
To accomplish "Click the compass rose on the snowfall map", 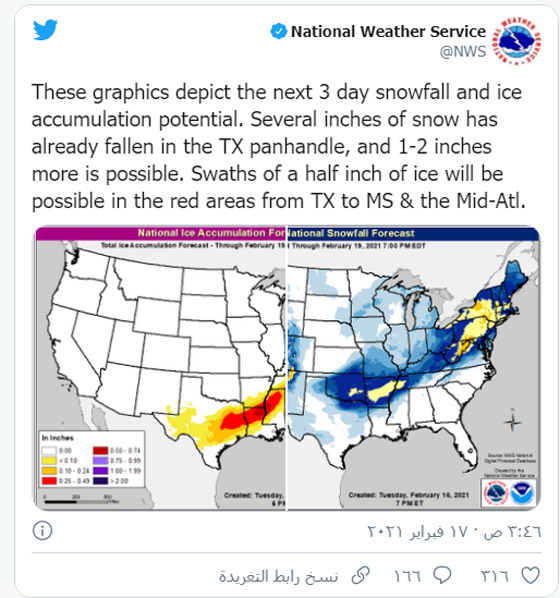I will click(x=513, y=421).
